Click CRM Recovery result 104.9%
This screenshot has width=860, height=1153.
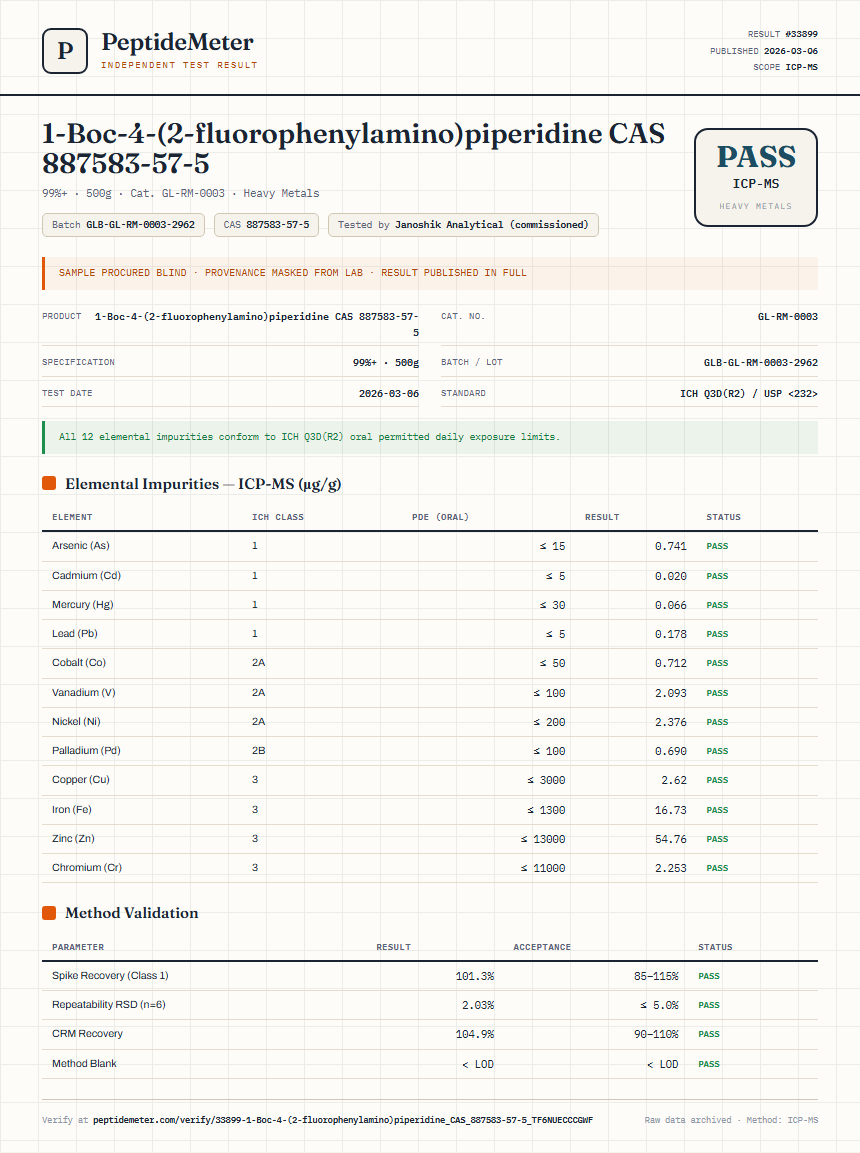pyautogui.click(x=475, y=1034)
